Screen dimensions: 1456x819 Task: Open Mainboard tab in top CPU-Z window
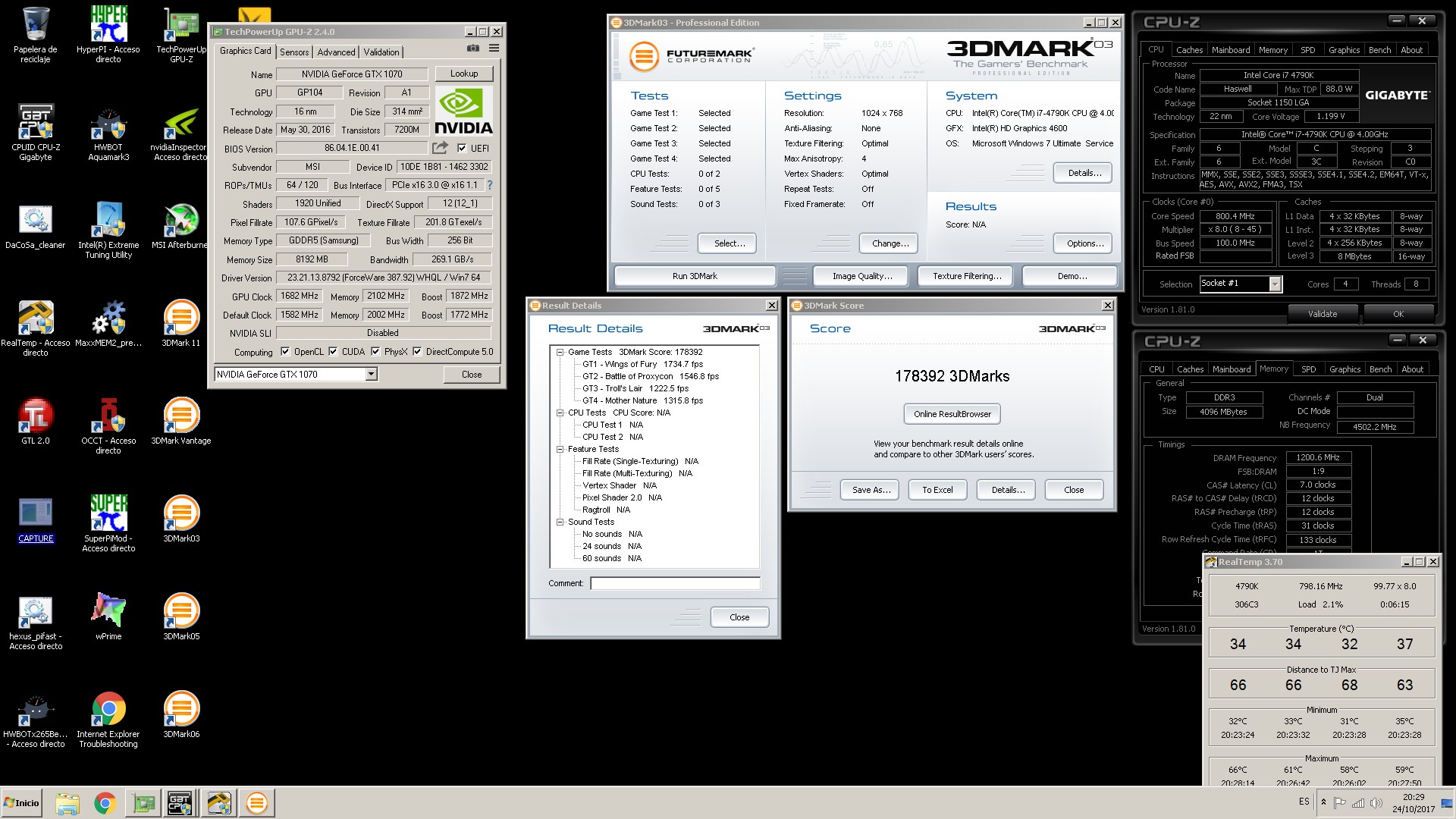pos(1231,50)
